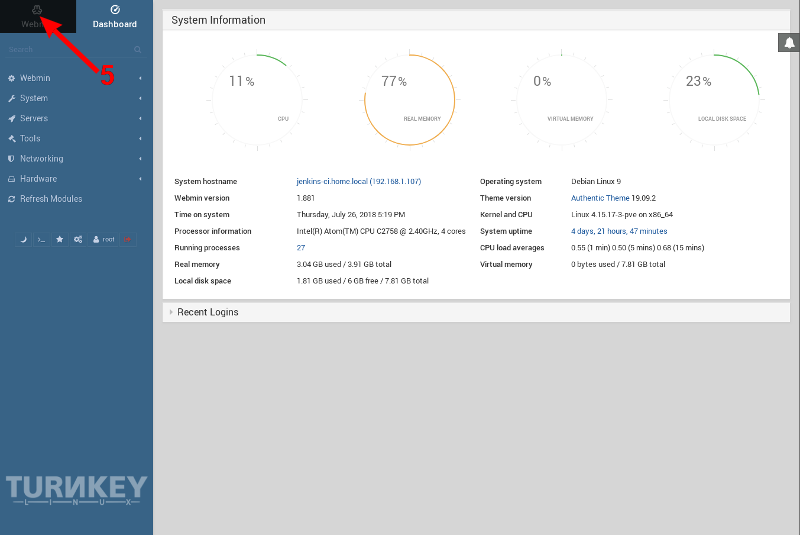The width and height of the screenshot is (800, 535).
Task: Switch to the Webmin tab
Action: (37, 16)
